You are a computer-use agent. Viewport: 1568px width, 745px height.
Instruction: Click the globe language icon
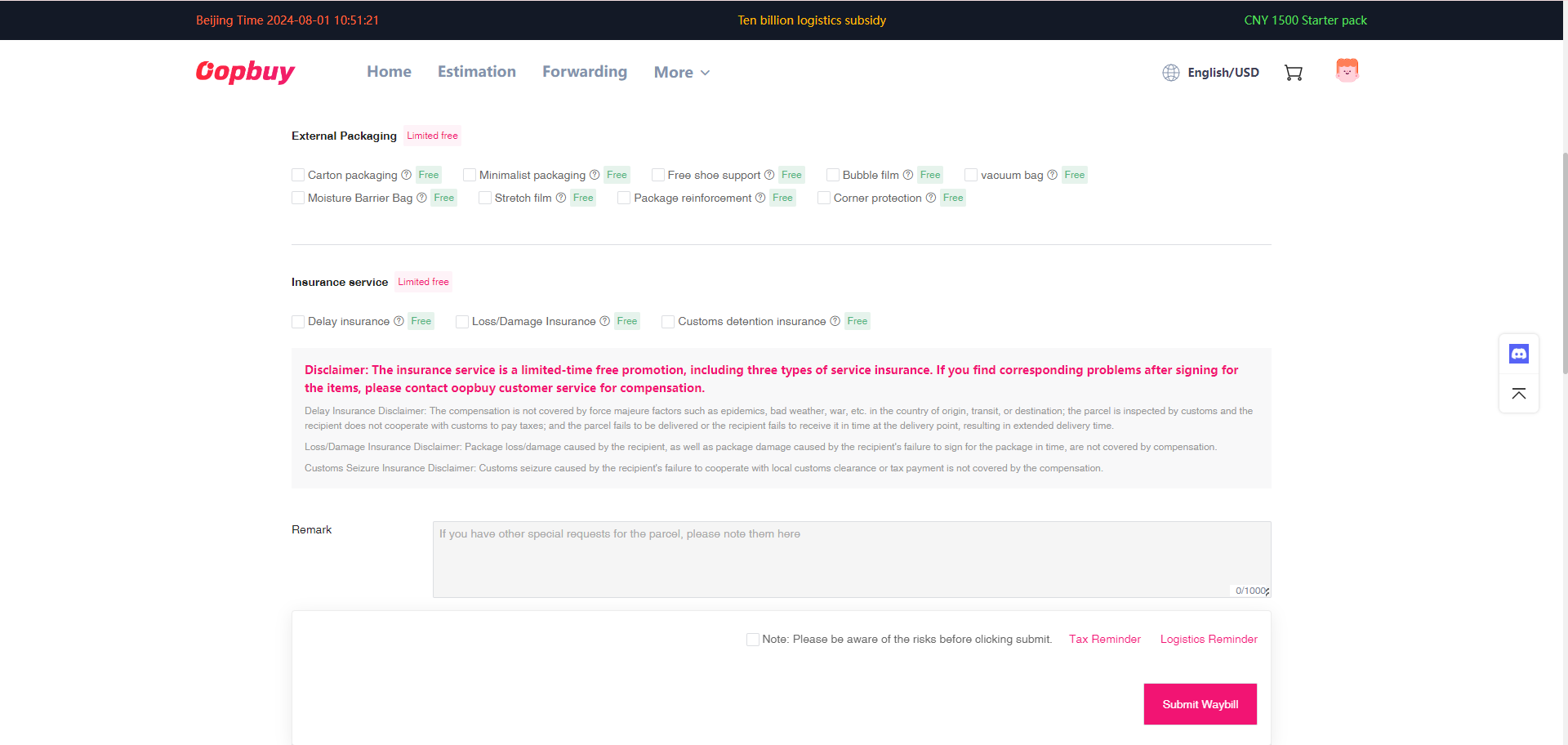click(1170, 73)
